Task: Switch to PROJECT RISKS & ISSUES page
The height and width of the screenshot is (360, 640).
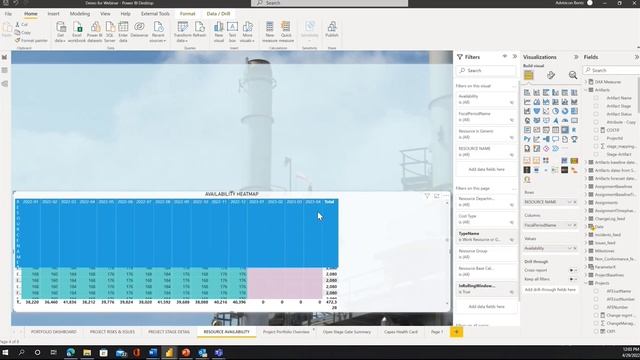Action: point(112,332)
